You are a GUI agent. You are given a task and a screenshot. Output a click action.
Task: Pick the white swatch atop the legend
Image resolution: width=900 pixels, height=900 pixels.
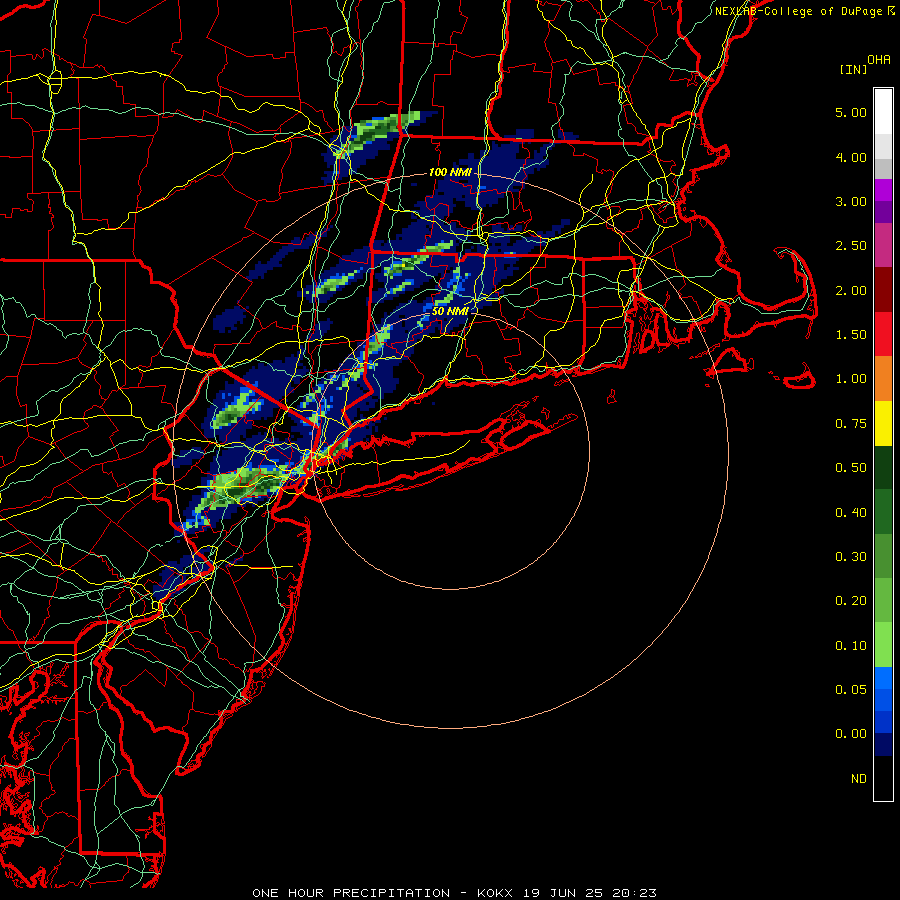[883, 112]
